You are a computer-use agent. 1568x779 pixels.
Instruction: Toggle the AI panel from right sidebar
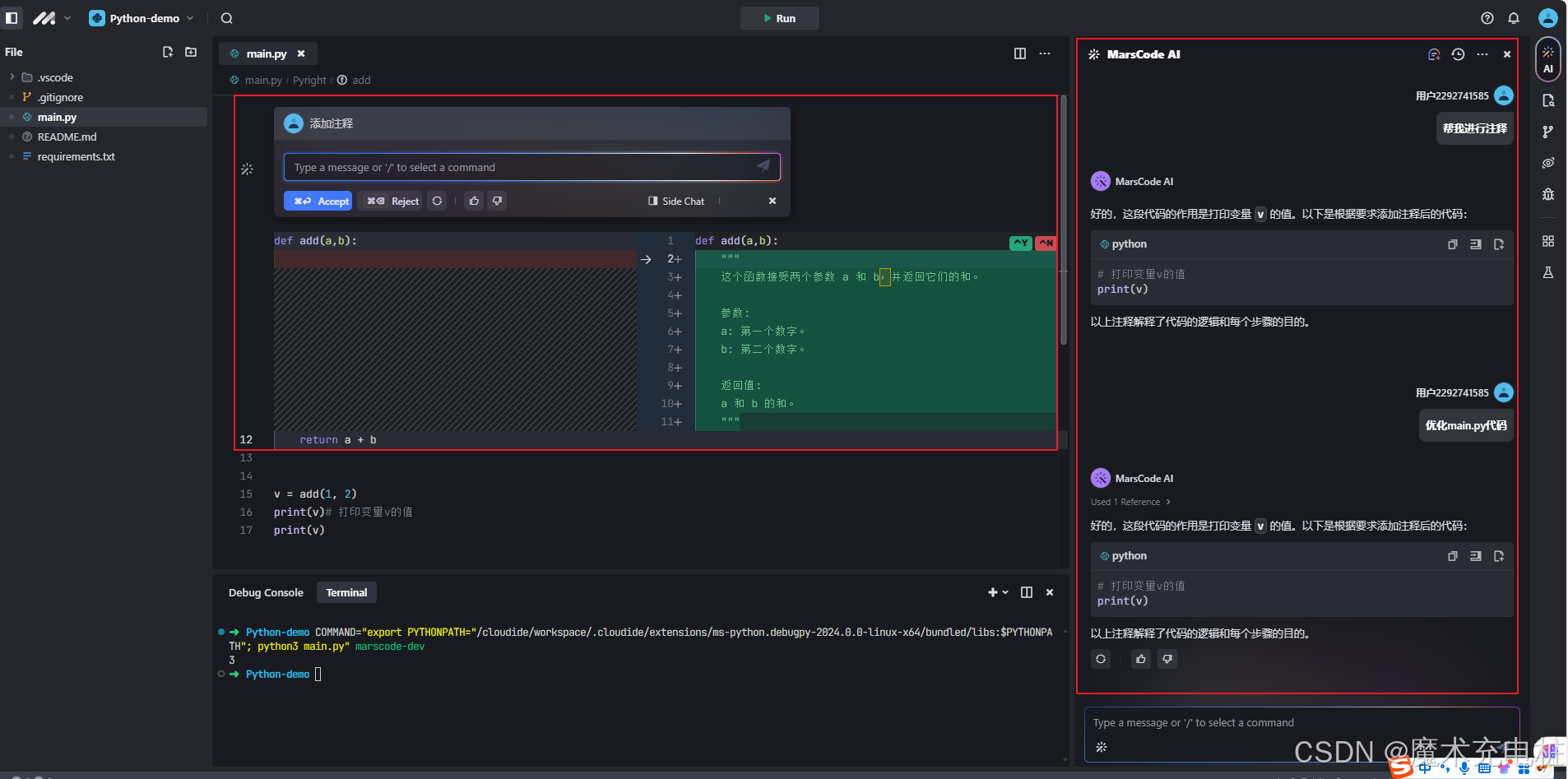point(1548,59)
